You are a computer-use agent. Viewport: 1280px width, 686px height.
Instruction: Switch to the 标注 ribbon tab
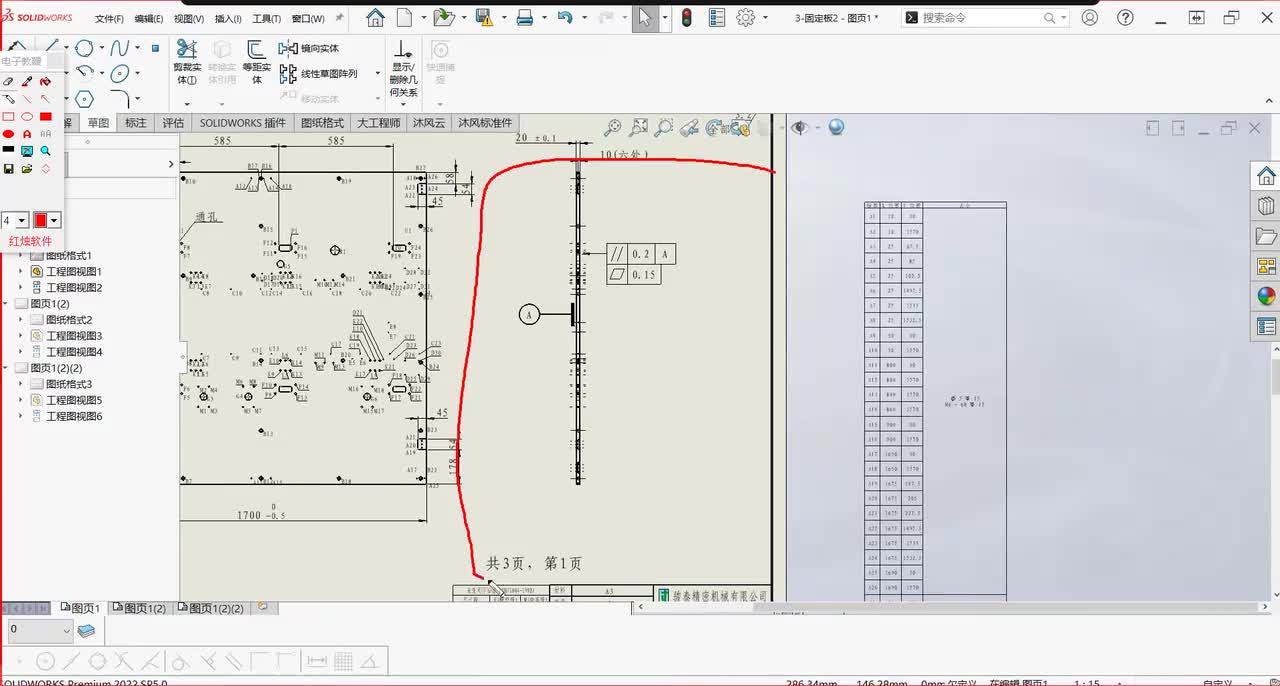point(135,123)
